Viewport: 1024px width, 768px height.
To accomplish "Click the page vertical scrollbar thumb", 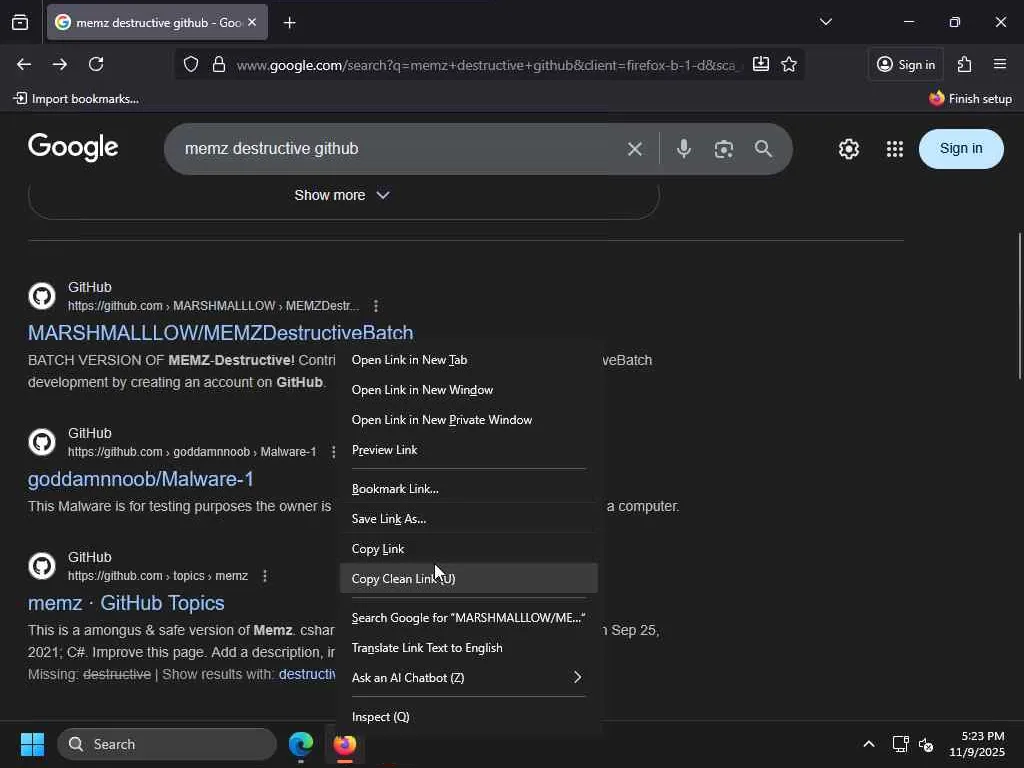I will [x=1019, y=306].
